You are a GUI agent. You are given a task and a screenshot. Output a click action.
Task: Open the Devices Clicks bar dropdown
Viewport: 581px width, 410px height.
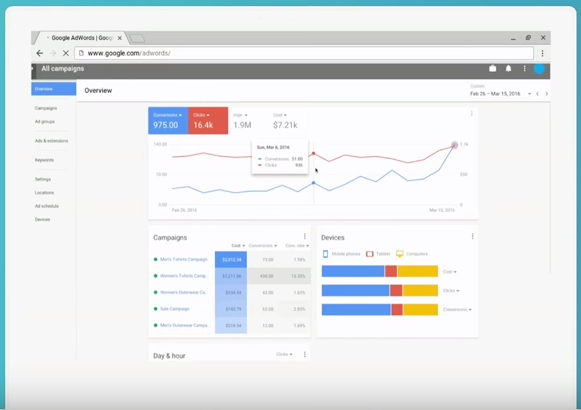click(x=451, y=291)
